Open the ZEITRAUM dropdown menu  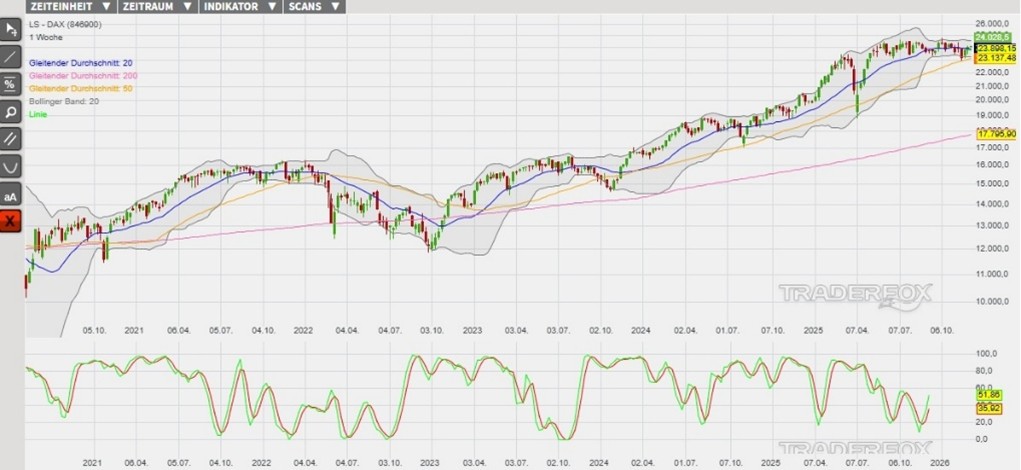pos(156,6)
